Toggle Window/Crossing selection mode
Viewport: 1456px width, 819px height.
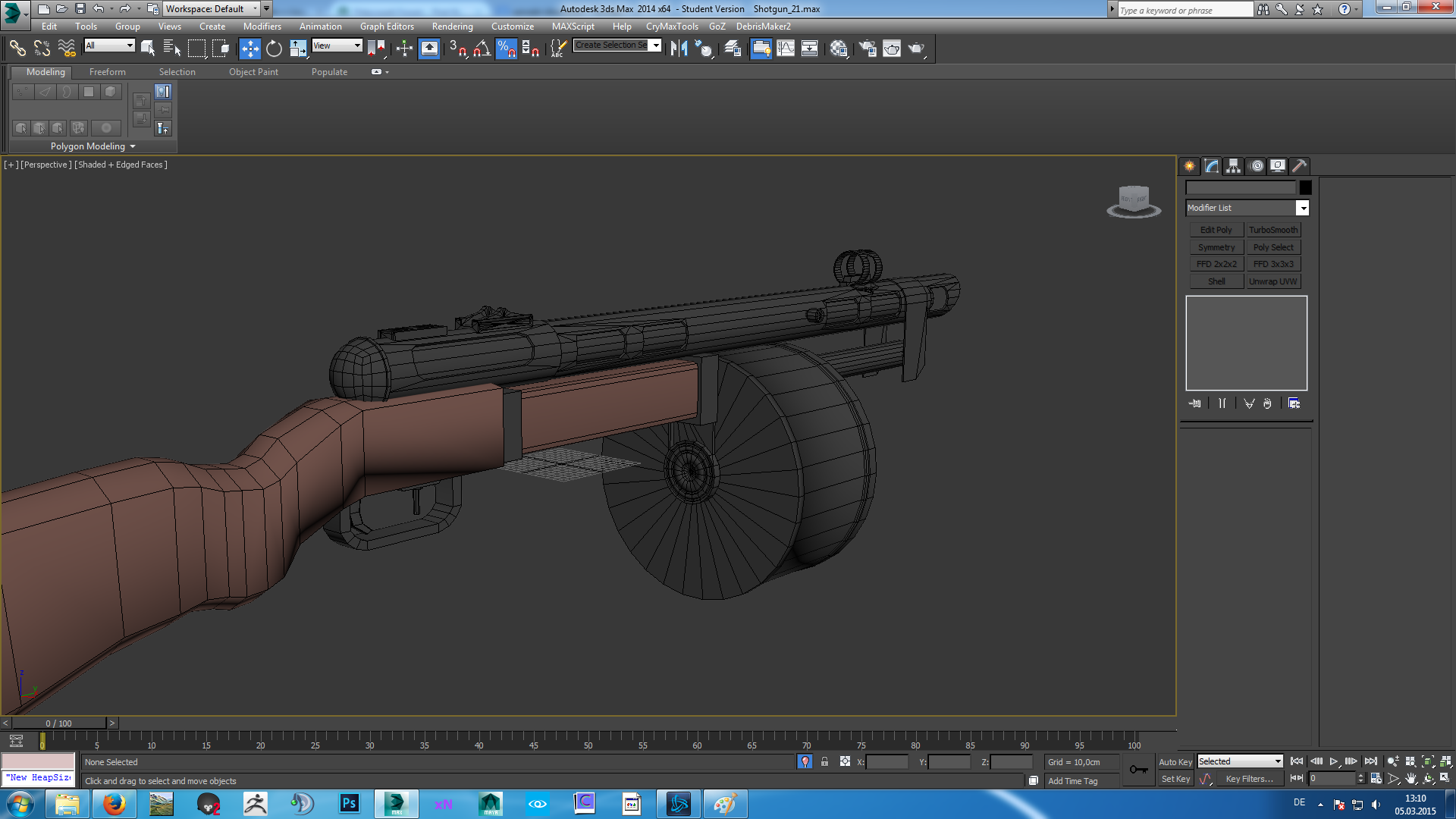tap(221, 49)
